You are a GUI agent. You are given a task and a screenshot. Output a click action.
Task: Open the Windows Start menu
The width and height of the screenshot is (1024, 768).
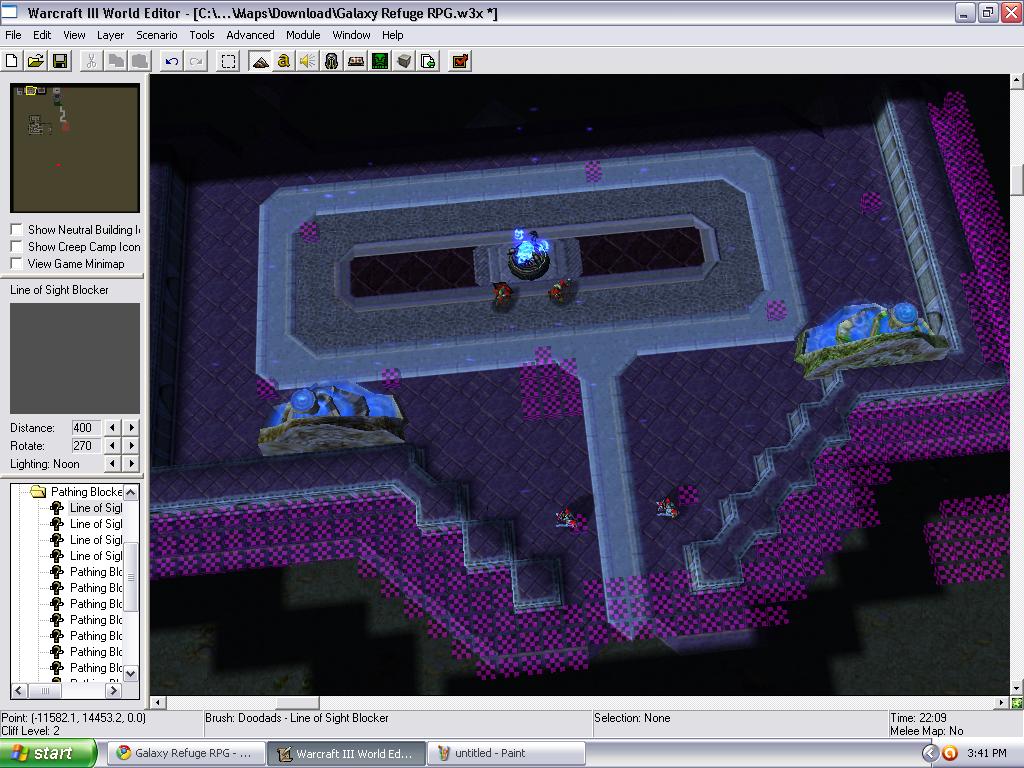(48, 753)
